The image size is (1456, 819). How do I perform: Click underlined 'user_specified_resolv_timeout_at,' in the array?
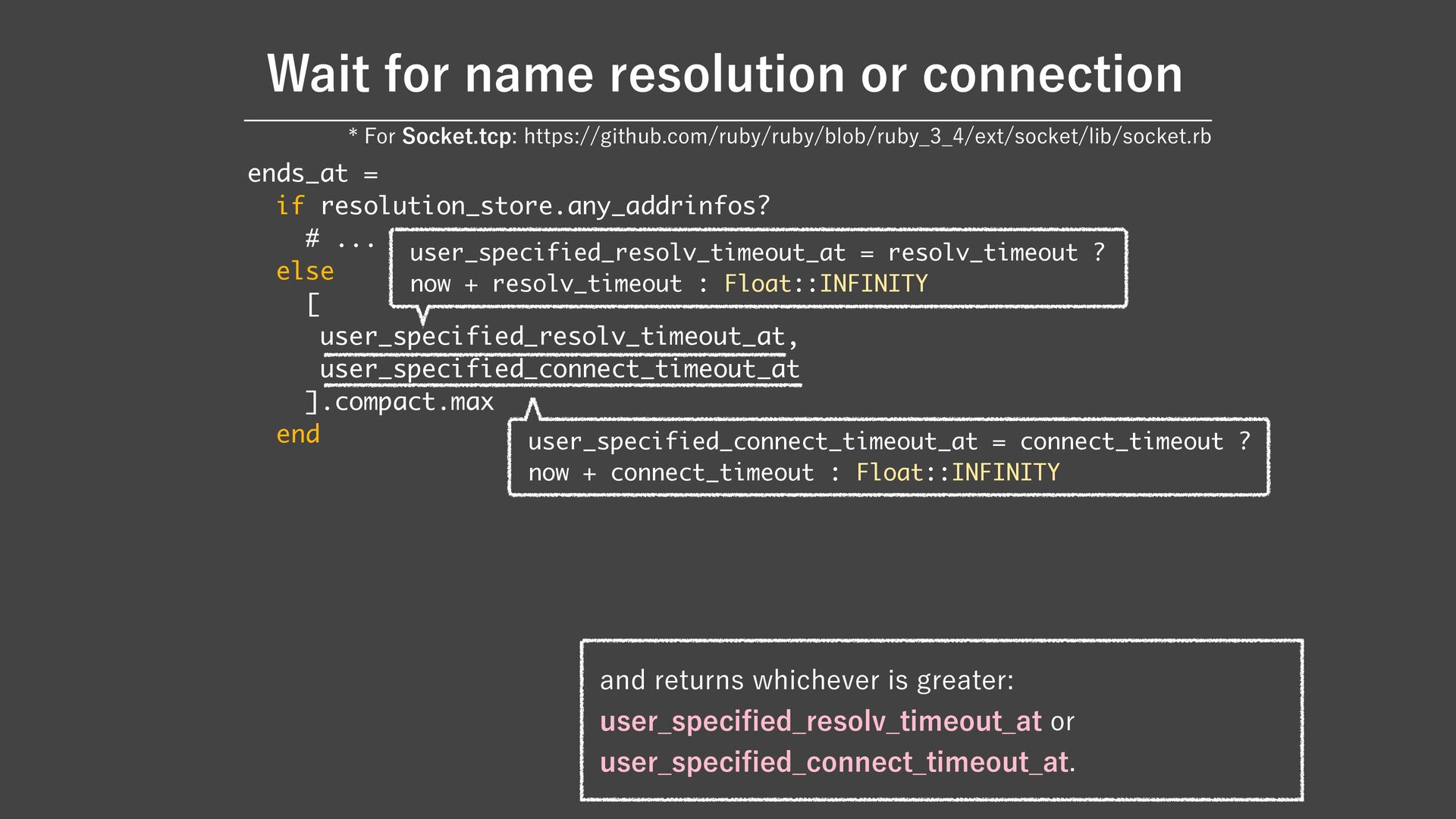point(558,337)
